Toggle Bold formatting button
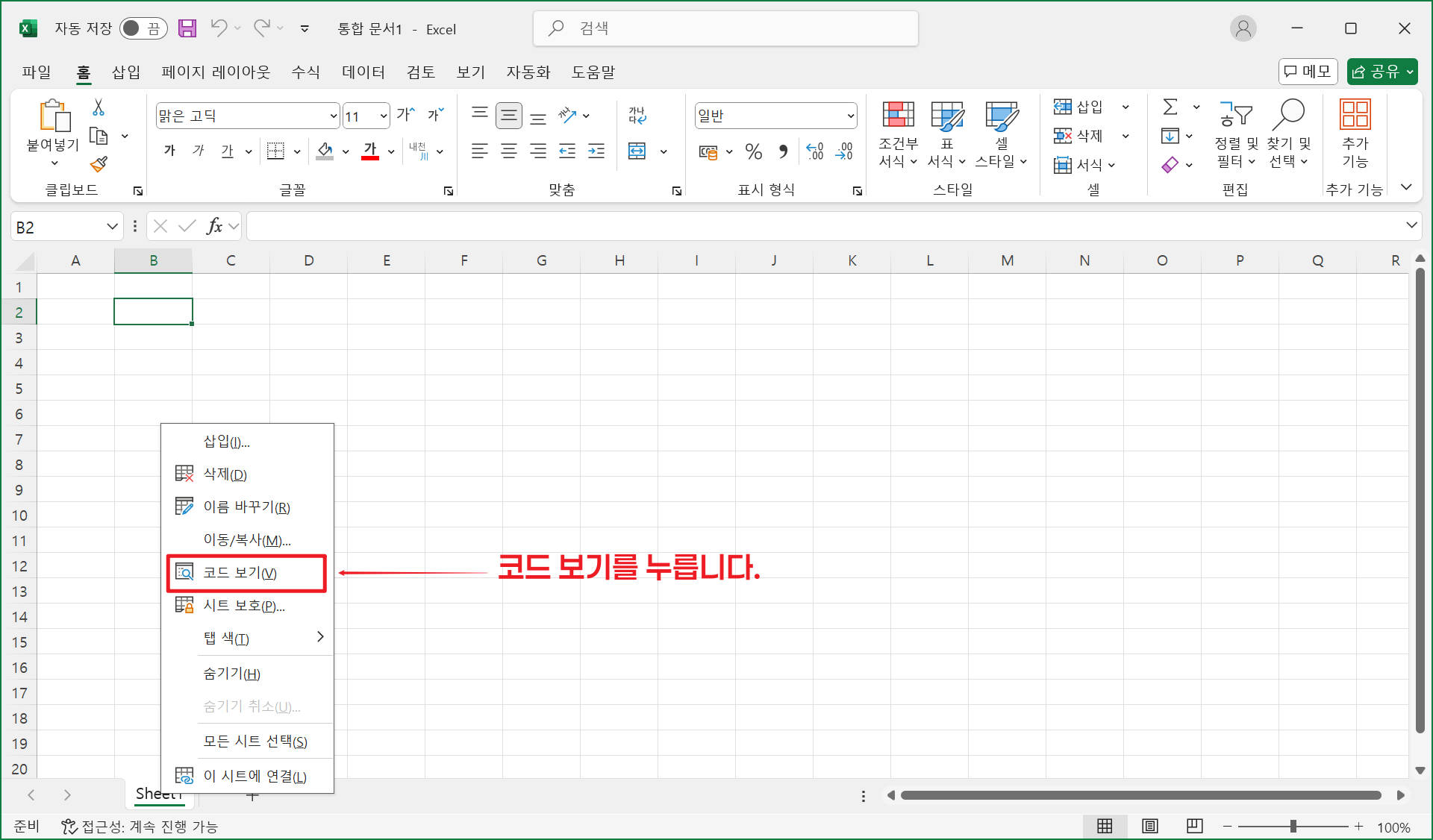This screenshot has height=840, width=1433. click(x=169, y=151)
